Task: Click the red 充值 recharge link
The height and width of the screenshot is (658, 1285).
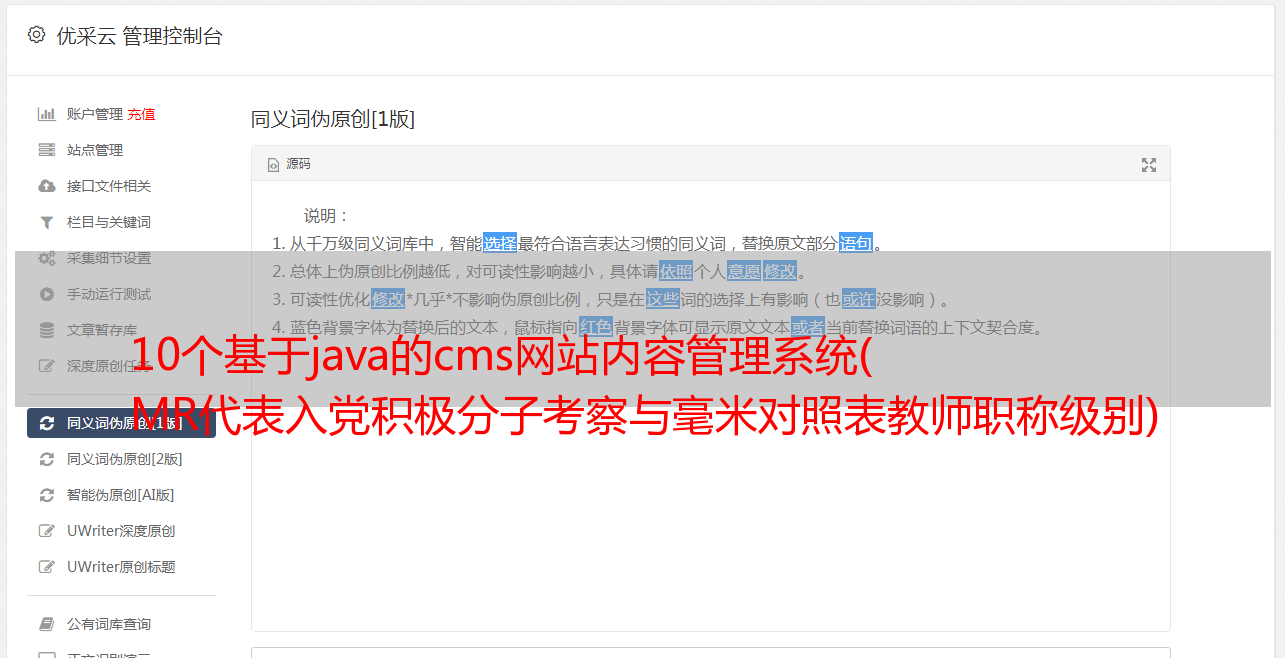Action: click(141, 114)
